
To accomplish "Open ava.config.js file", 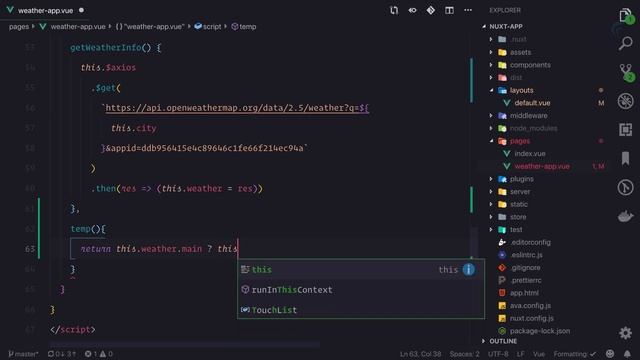I will click(530, 305).
